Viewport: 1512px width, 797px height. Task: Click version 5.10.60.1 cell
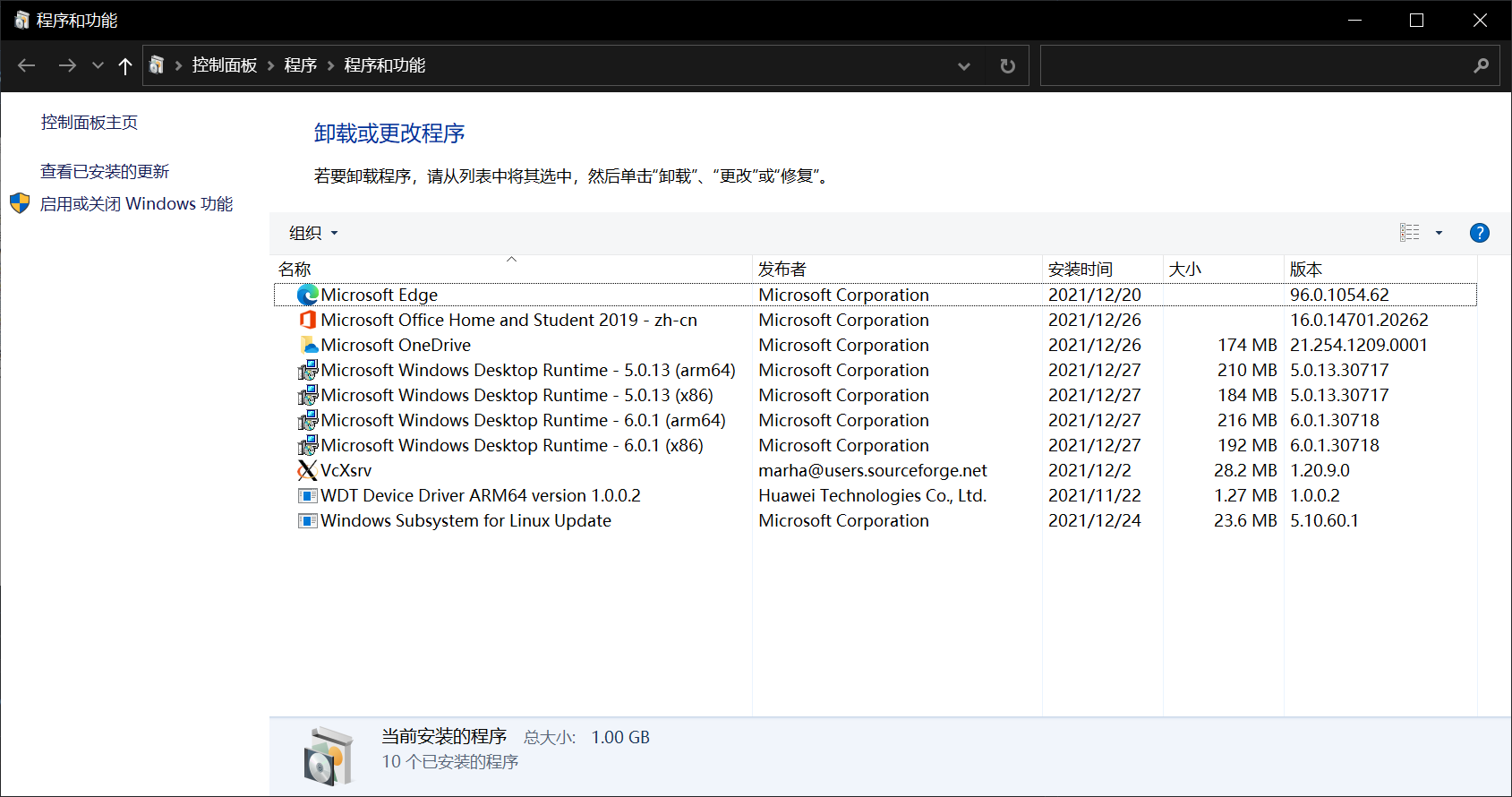point(1324,520)
